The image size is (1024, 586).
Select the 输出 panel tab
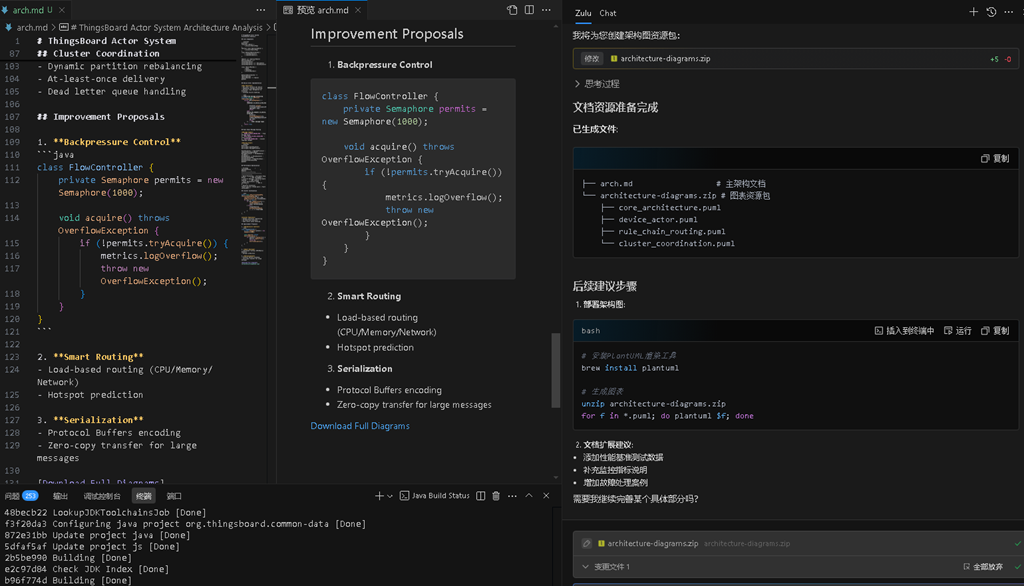pos(60,496)
